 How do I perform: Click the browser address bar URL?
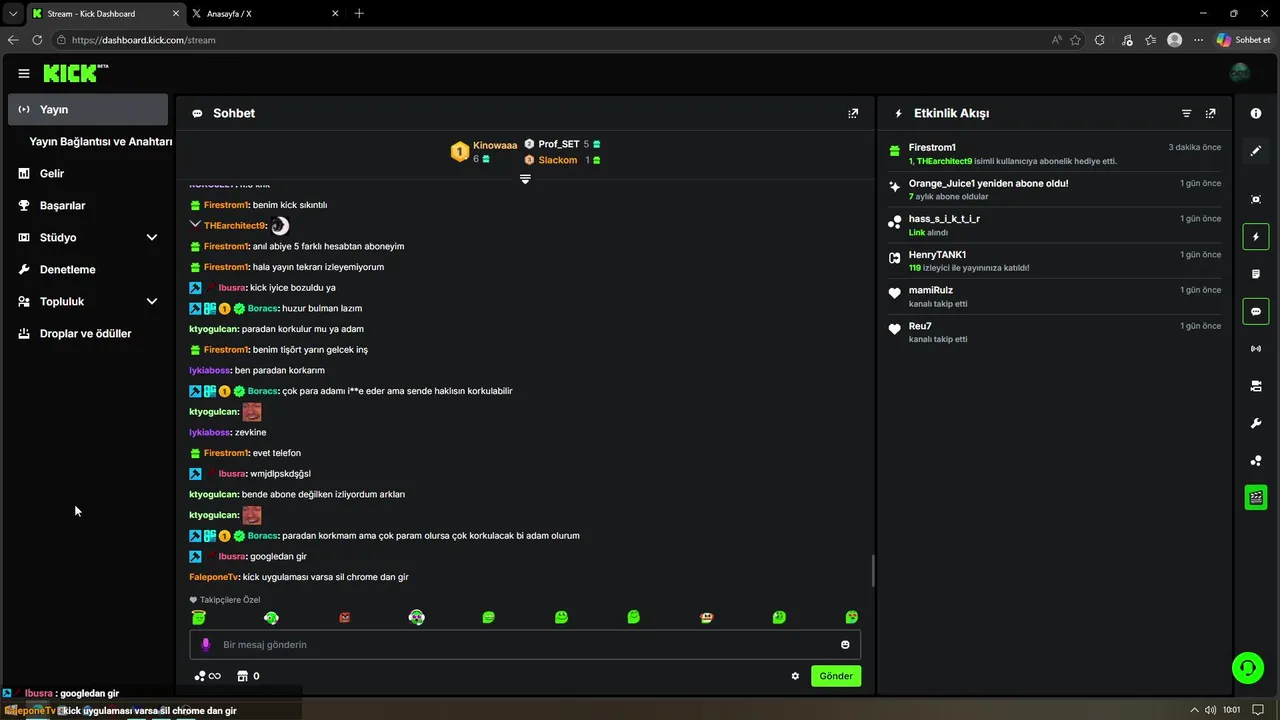tap(144, 40)
